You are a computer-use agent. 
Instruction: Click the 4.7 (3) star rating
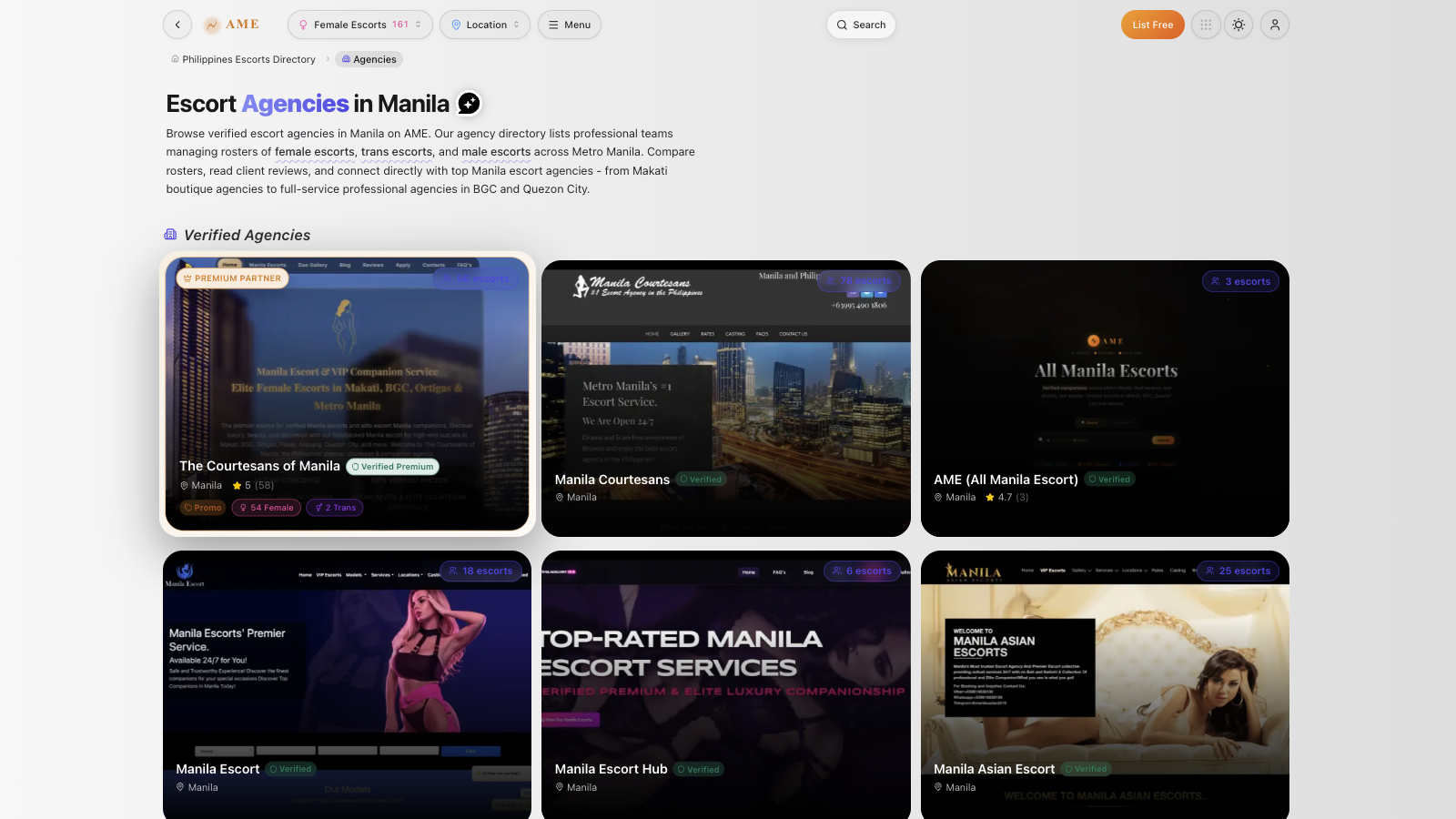(1007, 498)
